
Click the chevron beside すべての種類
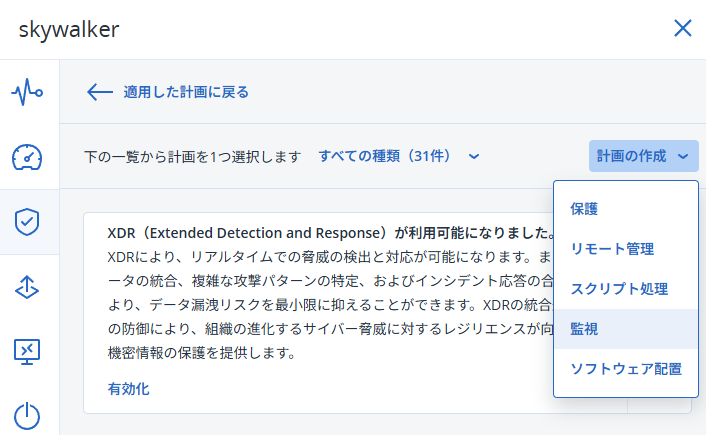pos(474,157)
